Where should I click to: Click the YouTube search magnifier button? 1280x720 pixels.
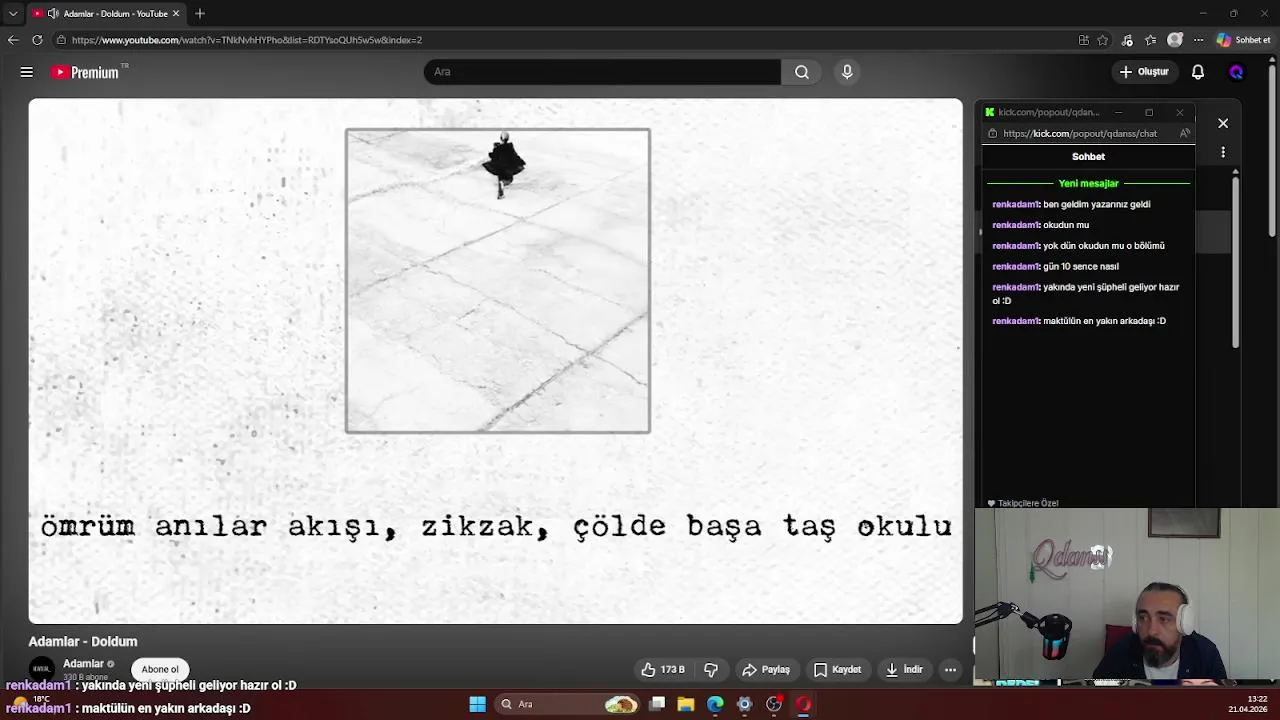pyautogui.click(x=802, y=72)
